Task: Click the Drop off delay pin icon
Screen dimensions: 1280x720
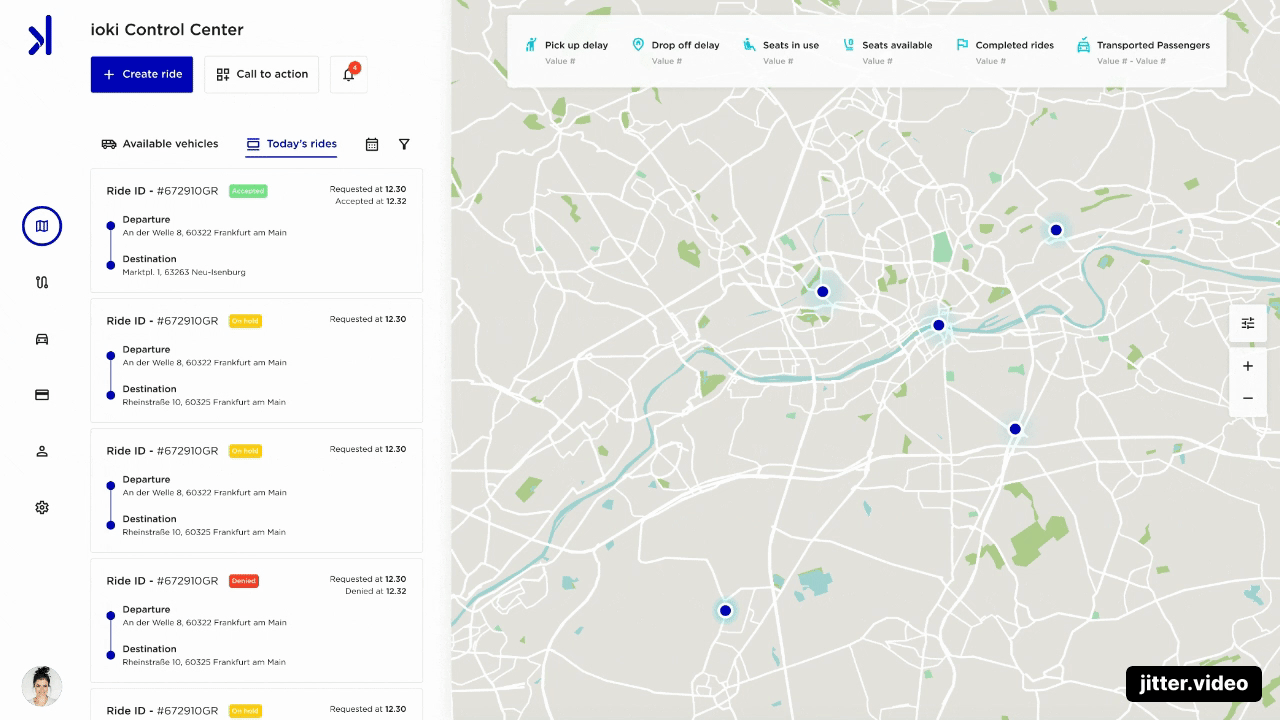Action: [638, 45]
